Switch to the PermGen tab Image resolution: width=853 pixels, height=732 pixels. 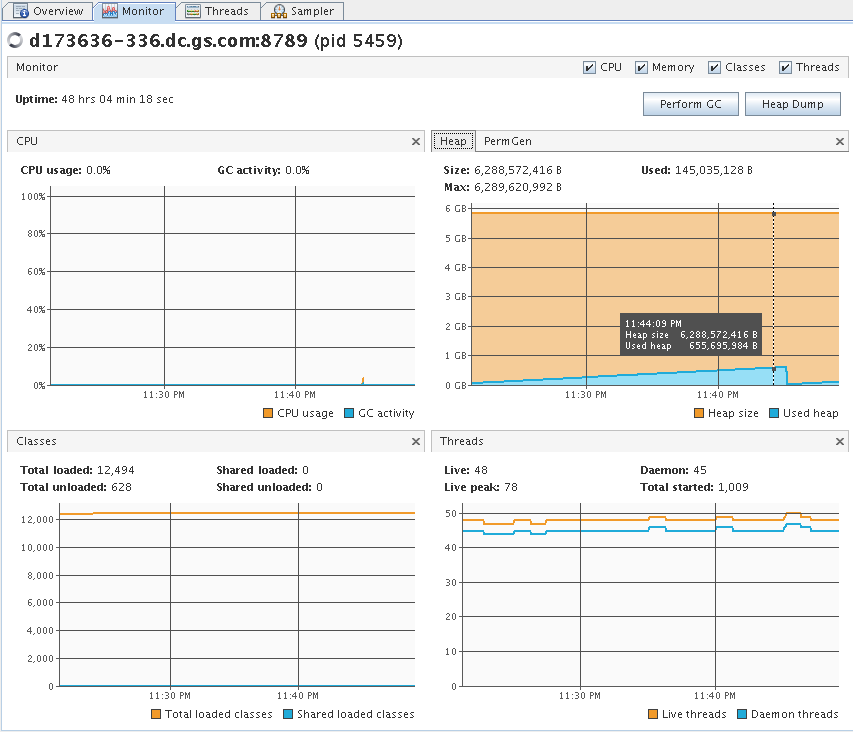click(x=507, y=142)
